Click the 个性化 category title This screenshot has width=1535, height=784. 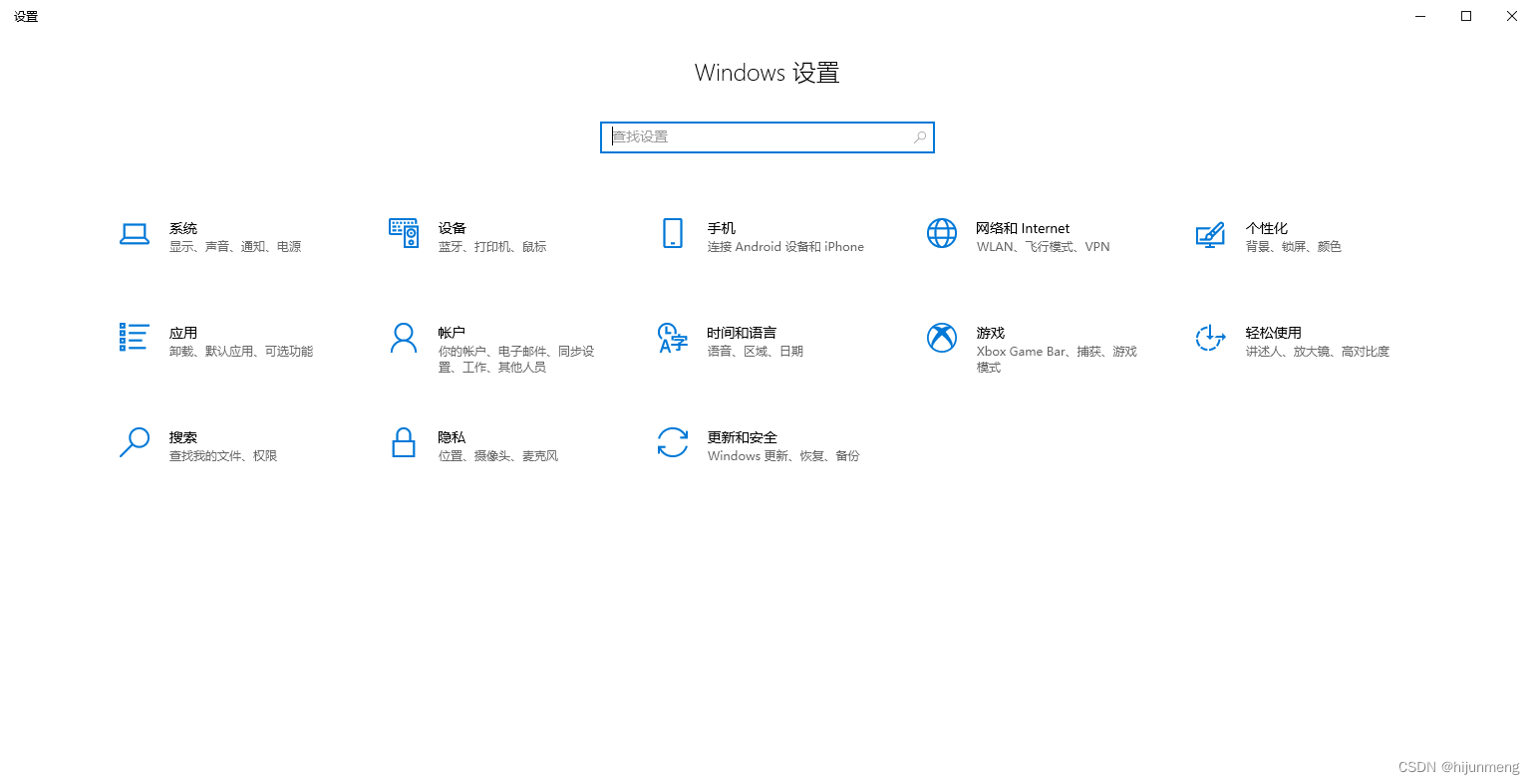1267,228
